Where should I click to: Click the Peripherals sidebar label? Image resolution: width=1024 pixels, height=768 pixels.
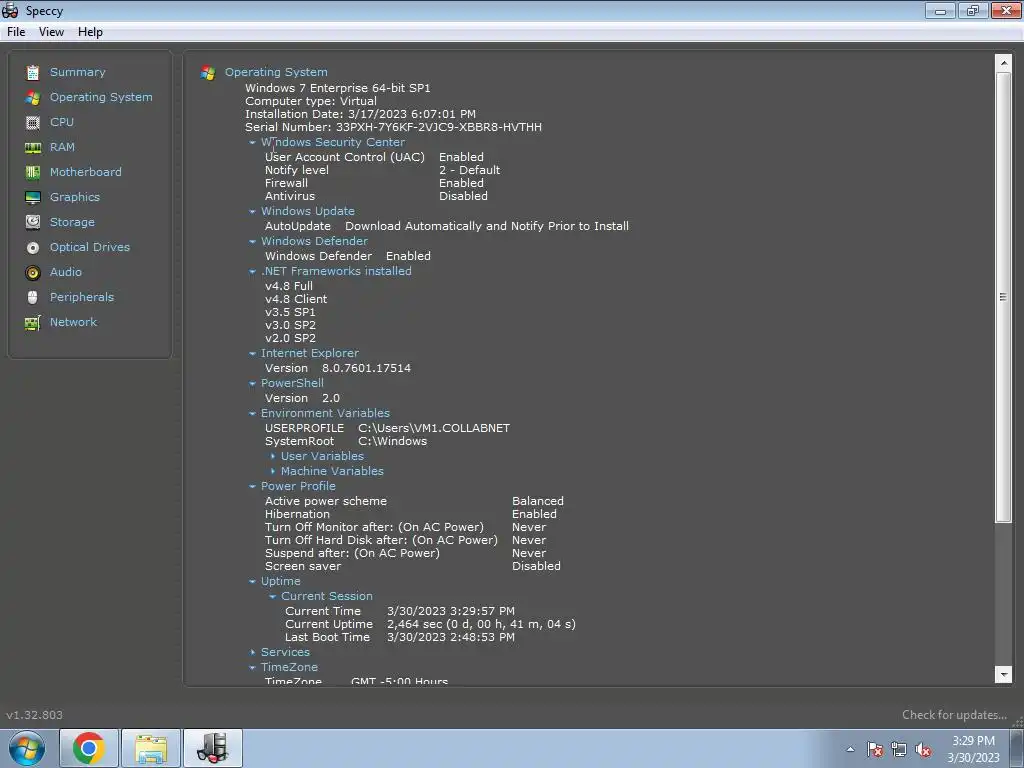82,297
